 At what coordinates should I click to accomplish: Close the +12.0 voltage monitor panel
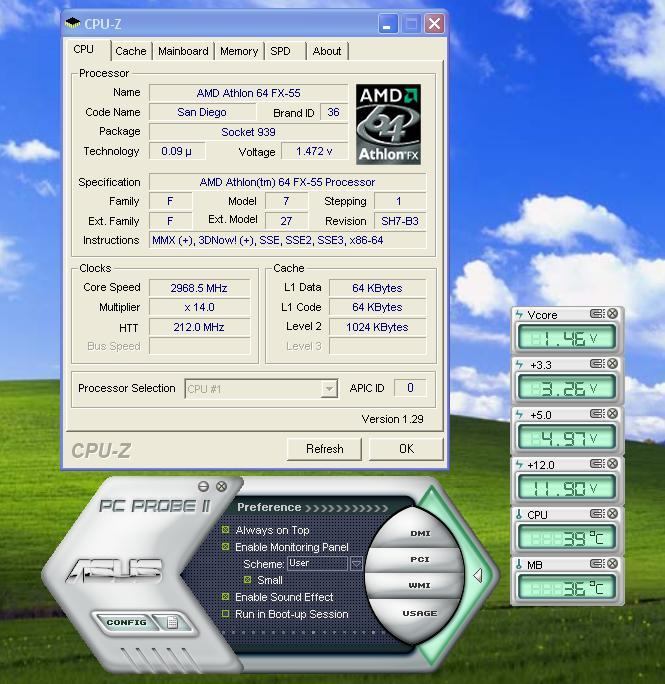(x=613, y=463)
